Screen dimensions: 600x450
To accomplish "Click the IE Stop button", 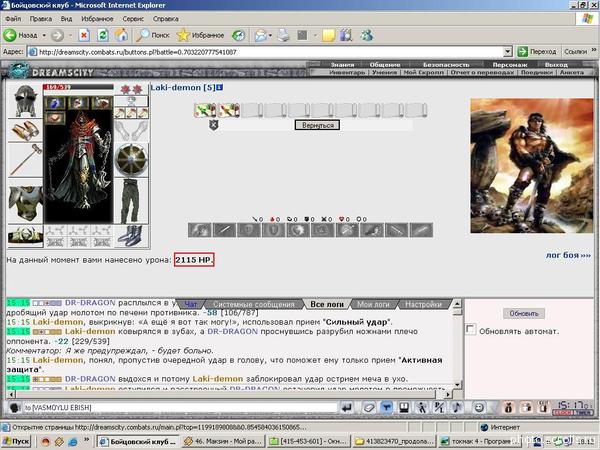I will pos(84,35).
